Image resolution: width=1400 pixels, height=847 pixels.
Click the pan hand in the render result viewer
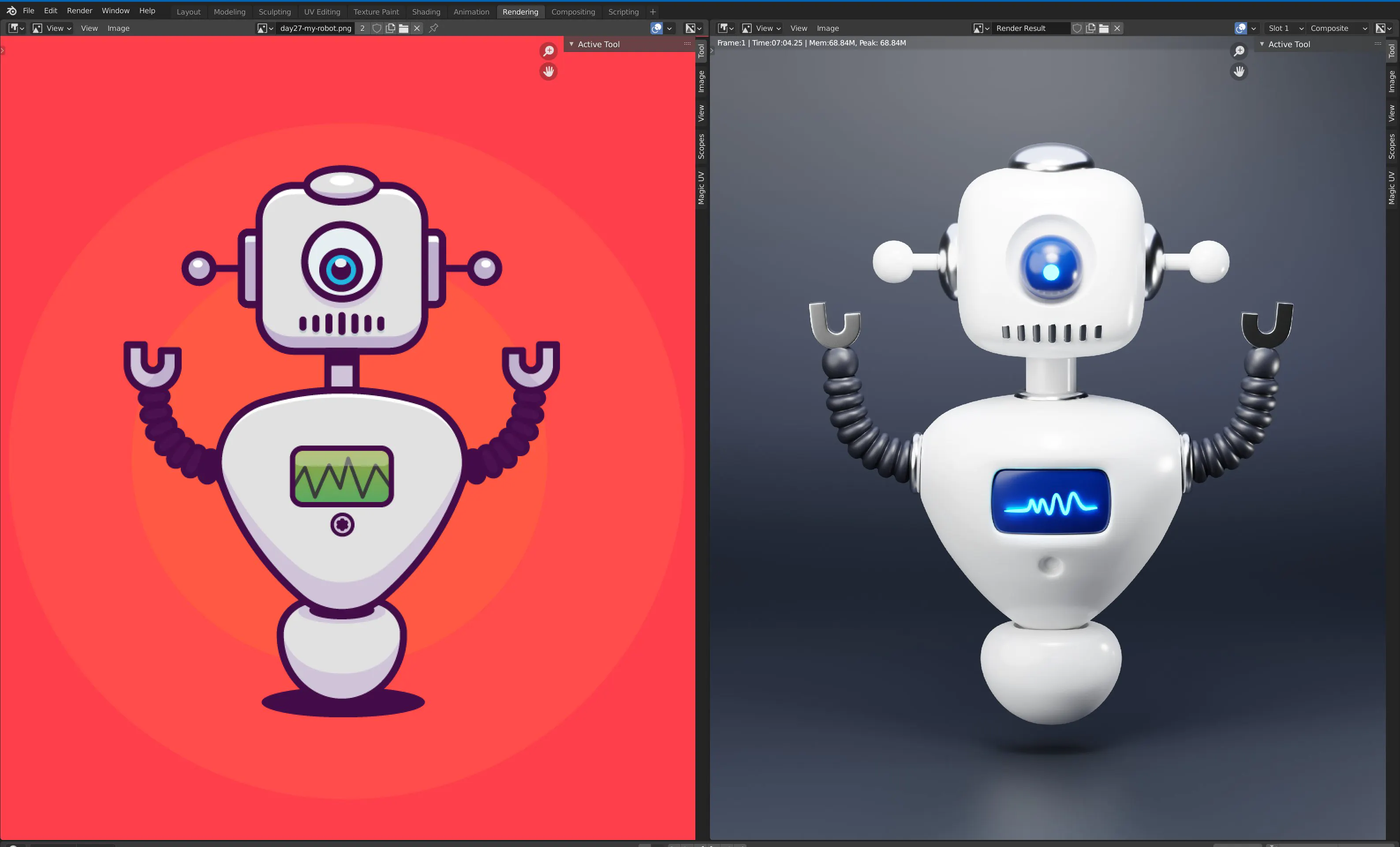coord(1239,71)
